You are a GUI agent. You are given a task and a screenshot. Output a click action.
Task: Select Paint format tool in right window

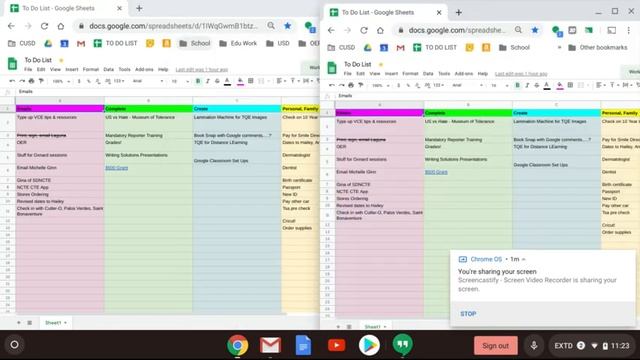tap(360, 85)
